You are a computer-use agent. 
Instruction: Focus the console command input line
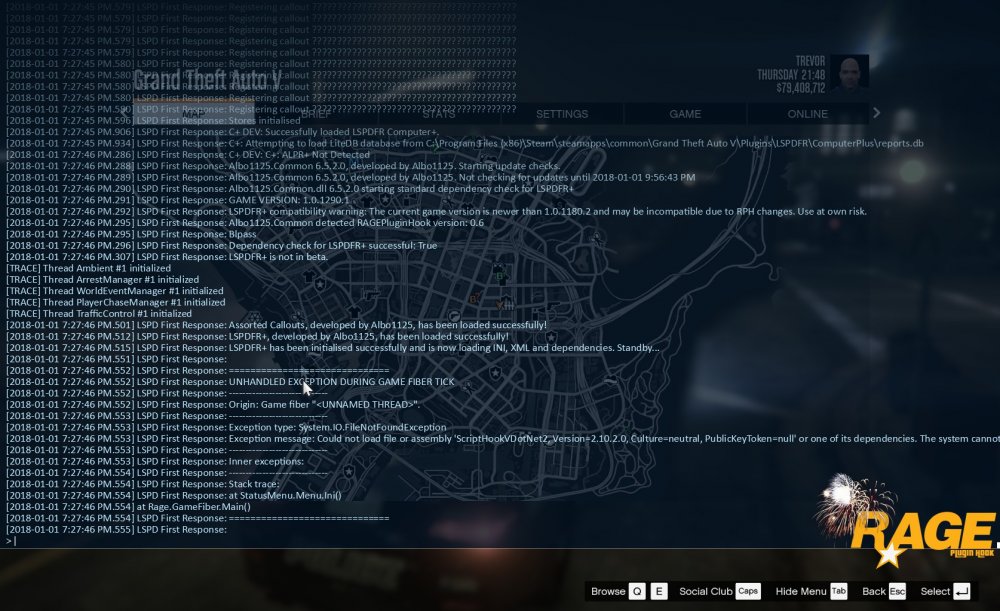[500, 541]
